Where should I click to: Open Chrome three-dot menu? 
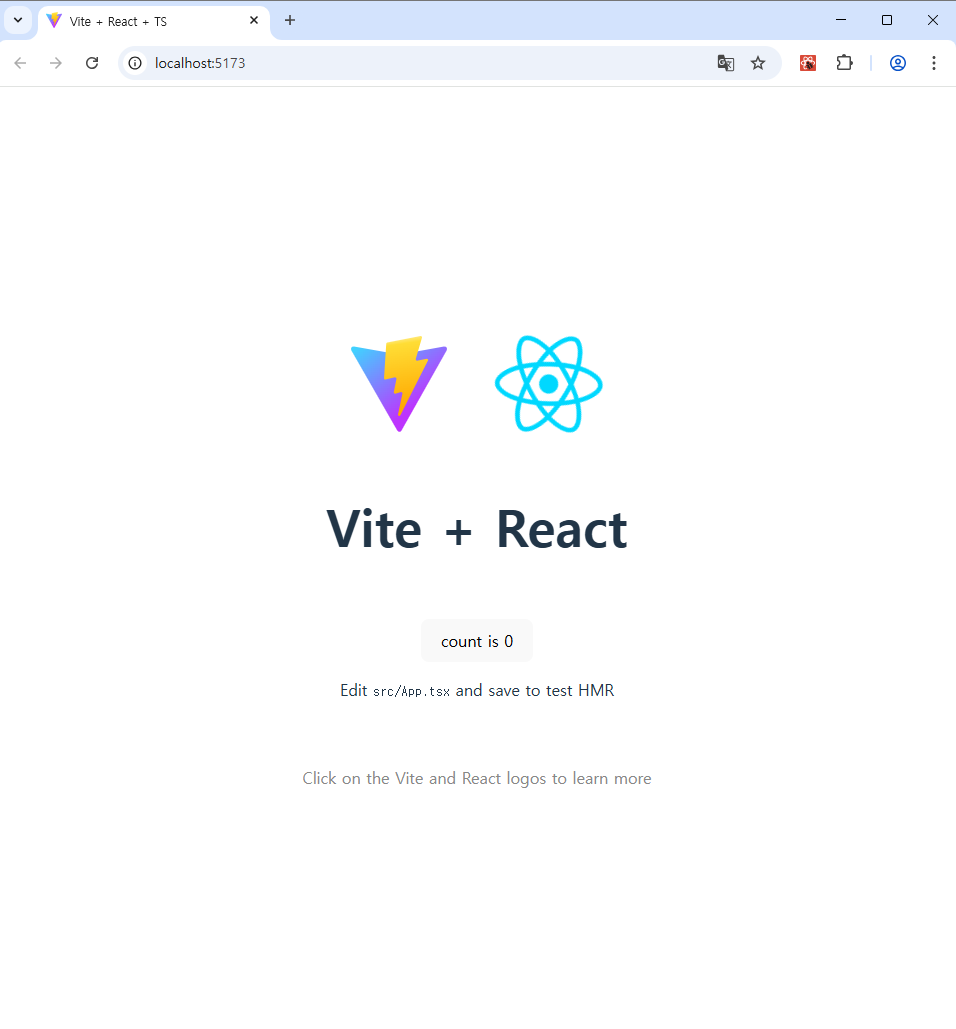point(934,63)
